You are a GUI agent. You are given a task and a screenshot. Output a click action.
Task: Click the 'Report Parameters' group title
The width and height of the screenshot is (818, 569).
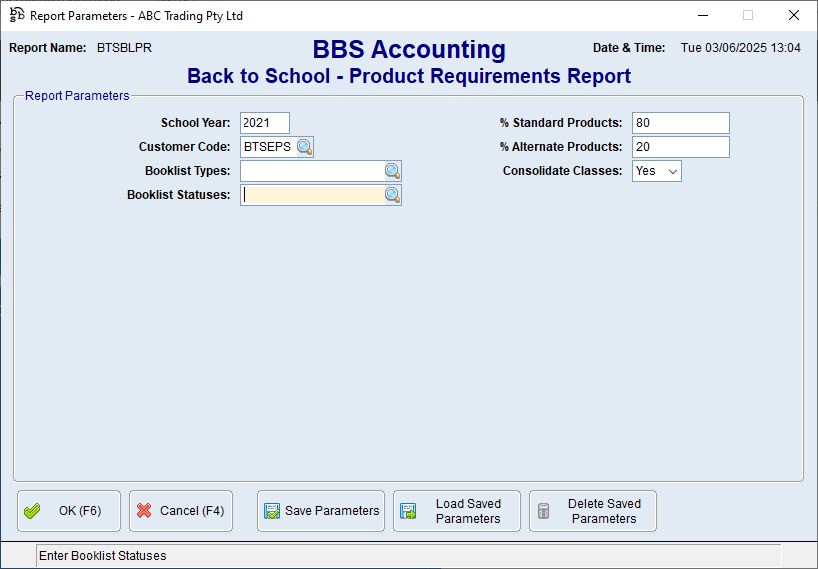tap(77, 96)
